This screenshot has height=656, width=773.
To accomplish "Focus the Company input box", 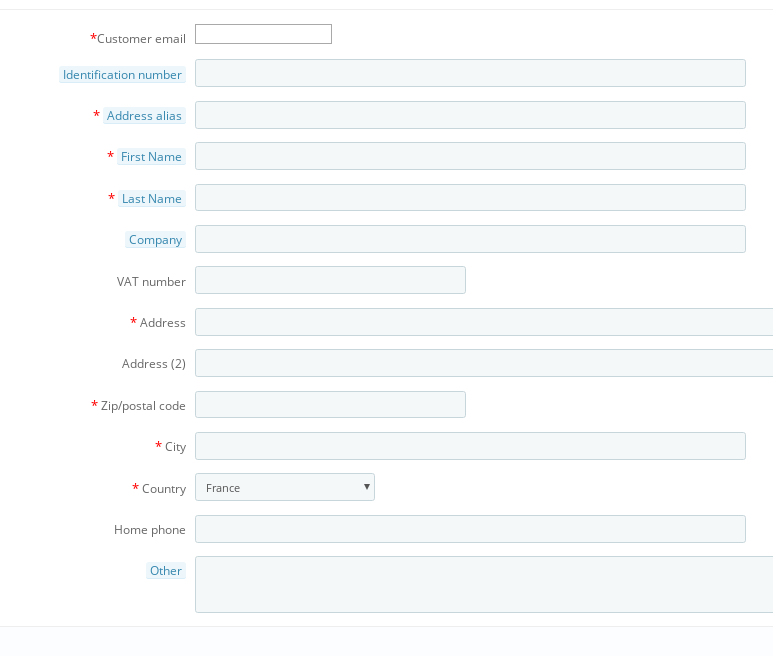I will tap(470, 239).
